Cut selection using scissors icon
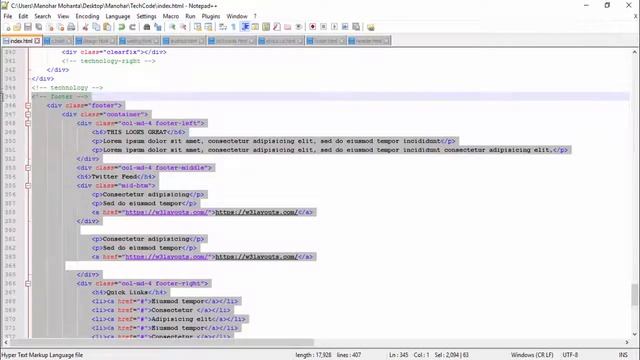The width and height of the screenshot is (640, 360). pyautogui.click(x=85, y=27)
